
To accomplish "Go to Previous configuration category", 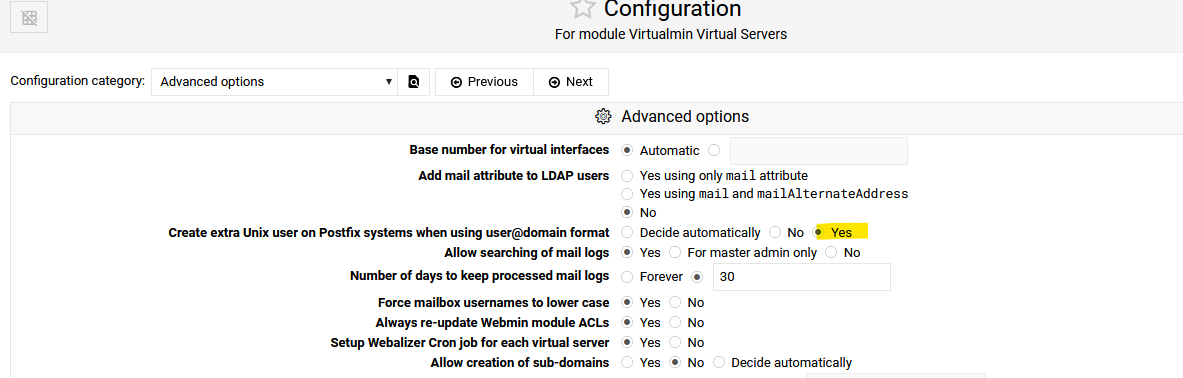I will (484, 82).
